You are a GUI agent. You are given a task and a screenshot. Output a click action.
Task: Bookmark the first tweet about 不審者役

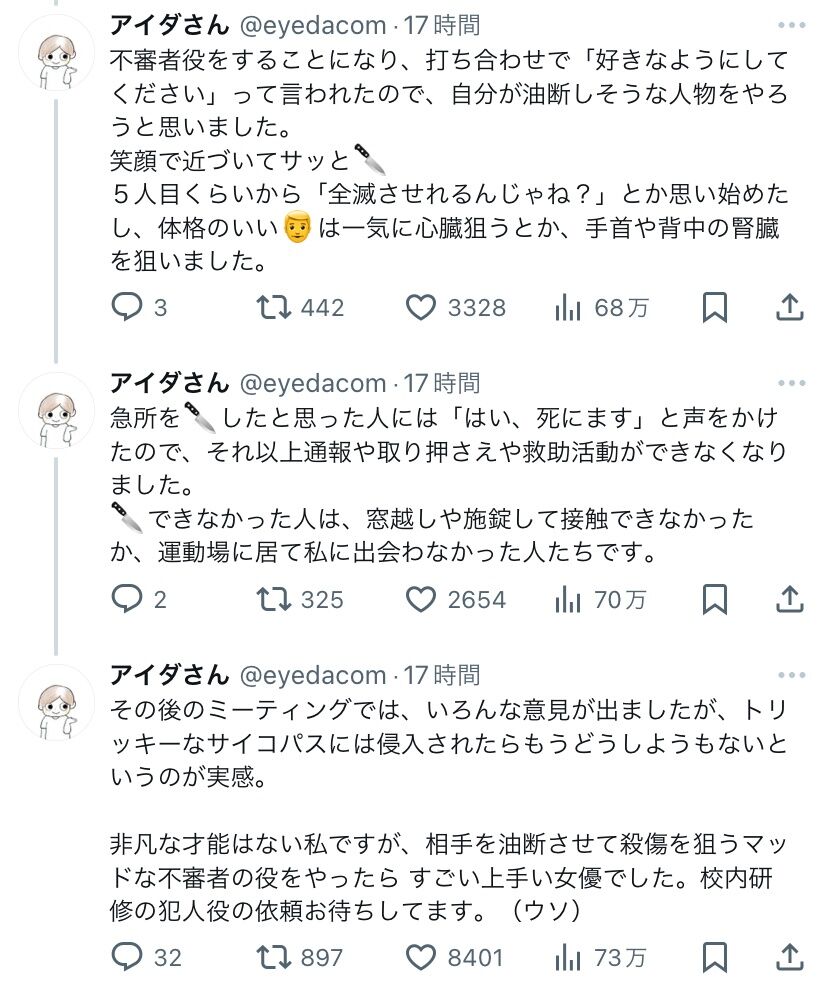tap(714, 307)
